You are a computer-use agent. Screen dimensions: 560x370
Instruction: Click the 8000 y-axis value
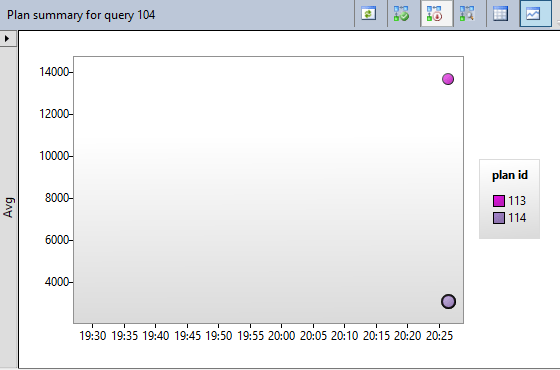pyautogui.click(x=57, y=198)
